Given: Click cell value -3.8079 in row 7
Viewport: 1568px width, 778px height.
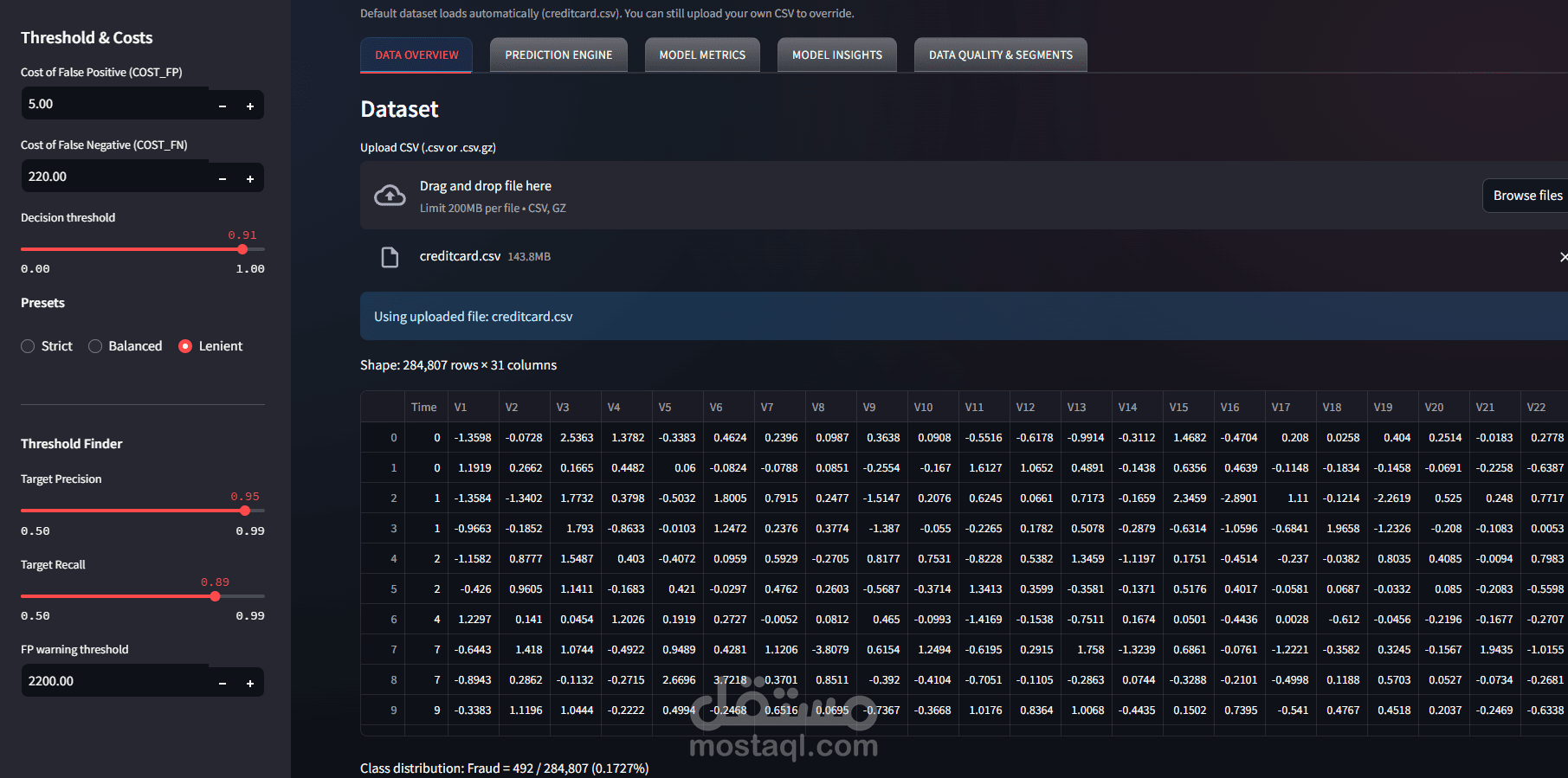Looking at the screenshot, I should (x=830, y=650).
